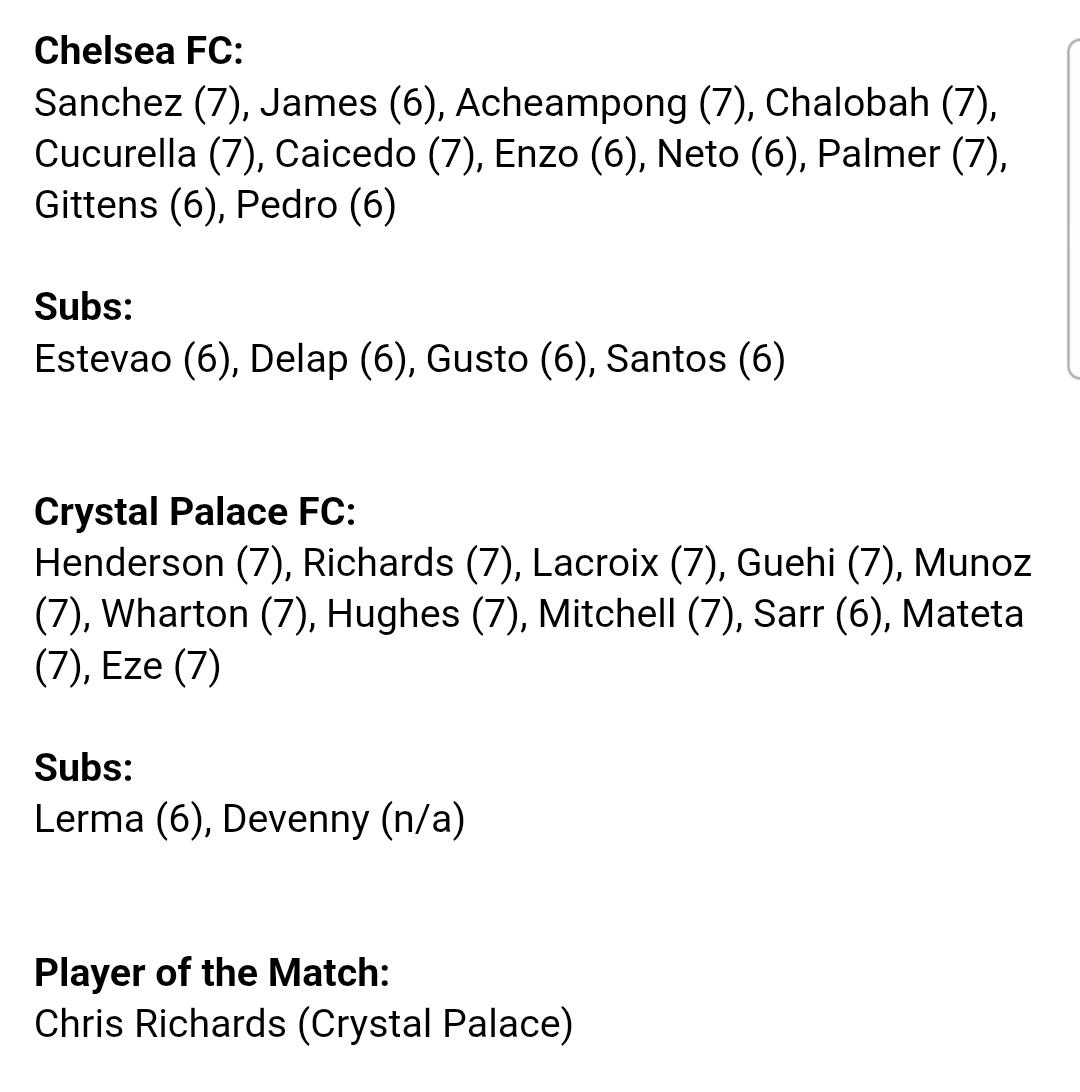Click on Palmer (7) rating
The height and width of the screenshot is (1092, 1080).
coord(911,154)
